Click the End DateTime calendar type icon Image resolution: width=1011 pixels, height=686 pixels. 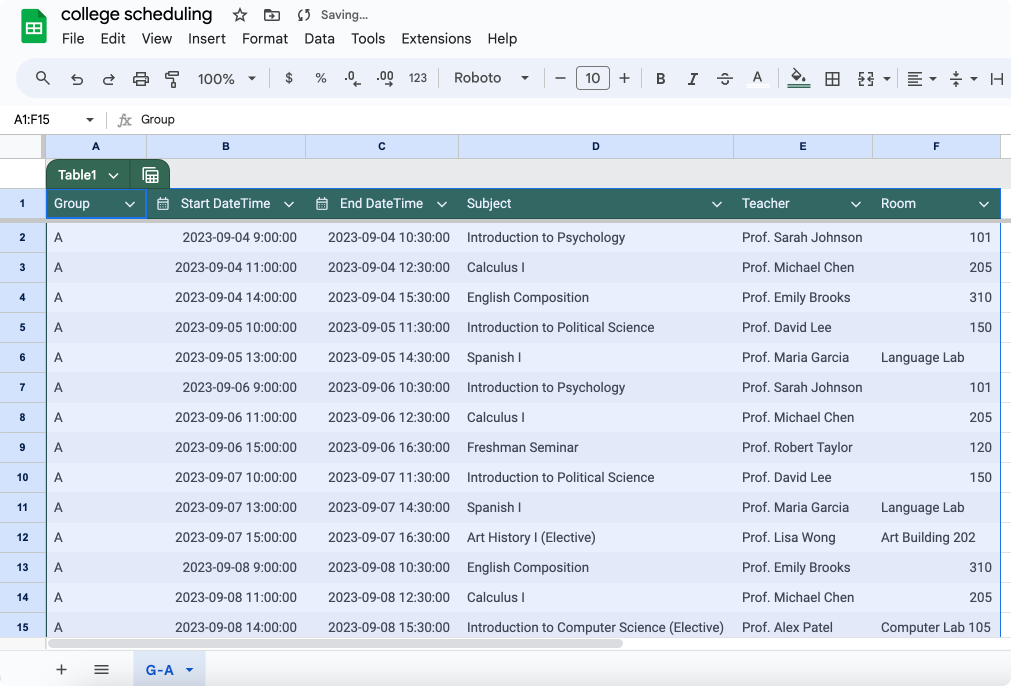click(x=322, y=204)
